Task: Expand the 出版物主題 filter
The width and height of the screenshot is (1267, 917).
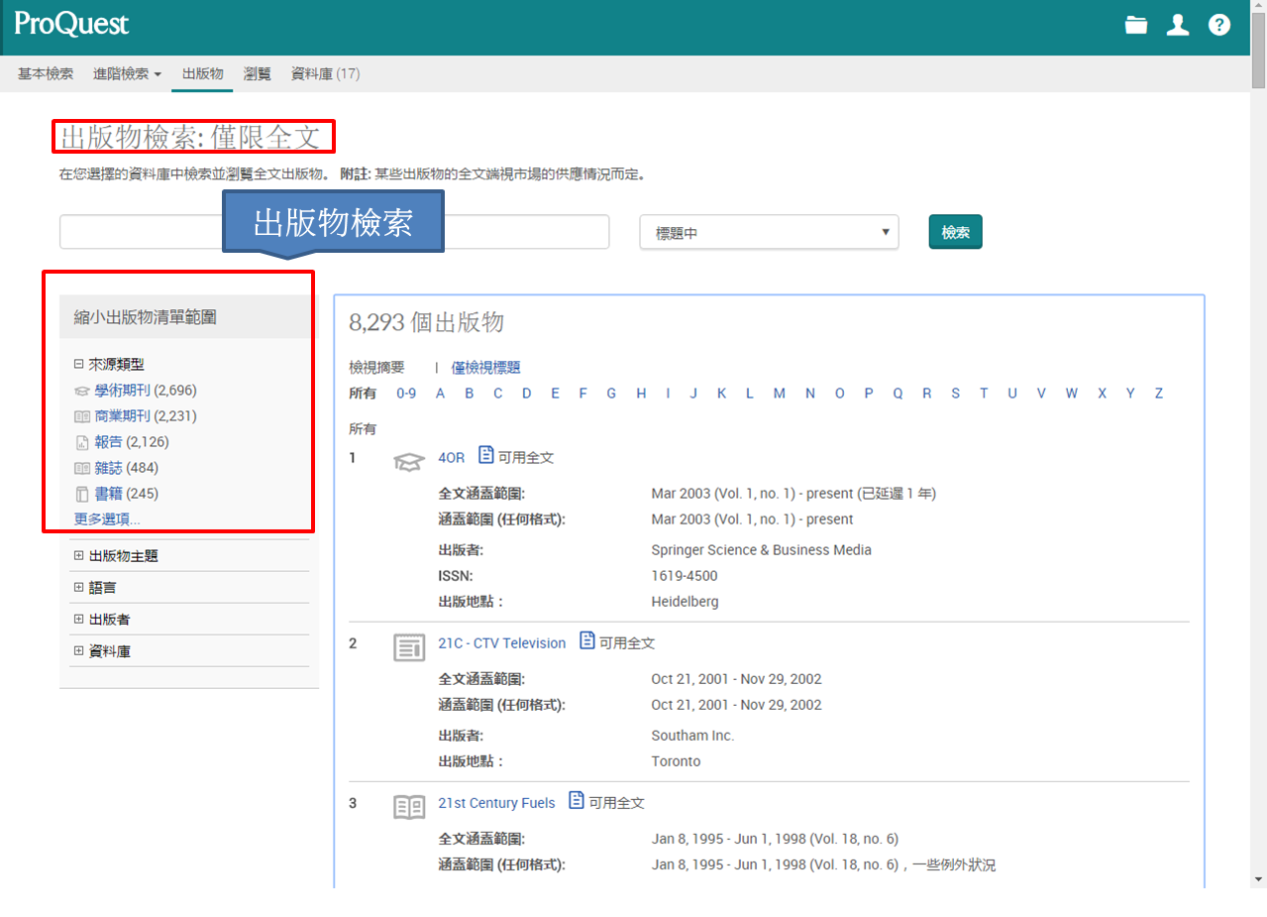Action: (79, 556)
